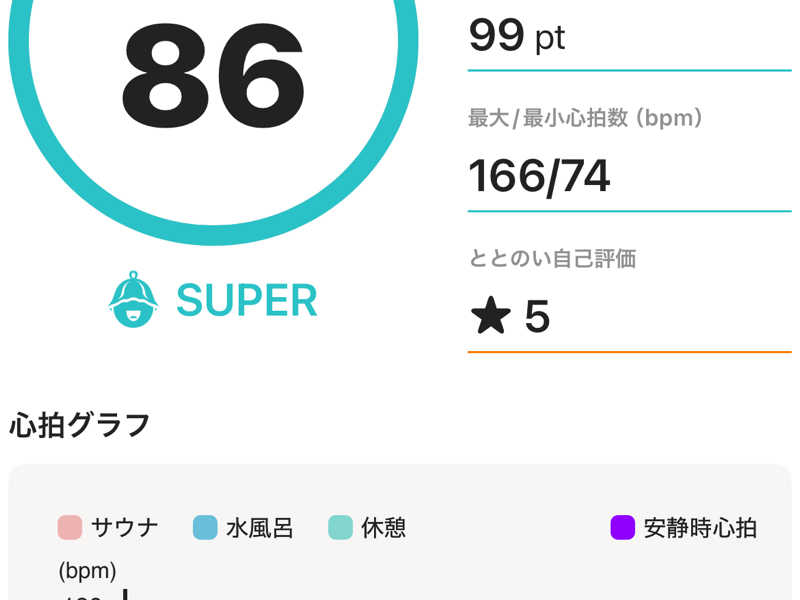The height and width of the screenshot is (600, 800).
Task: Toggle the 水風呂 legend text
Action: (x=260, y=528)
